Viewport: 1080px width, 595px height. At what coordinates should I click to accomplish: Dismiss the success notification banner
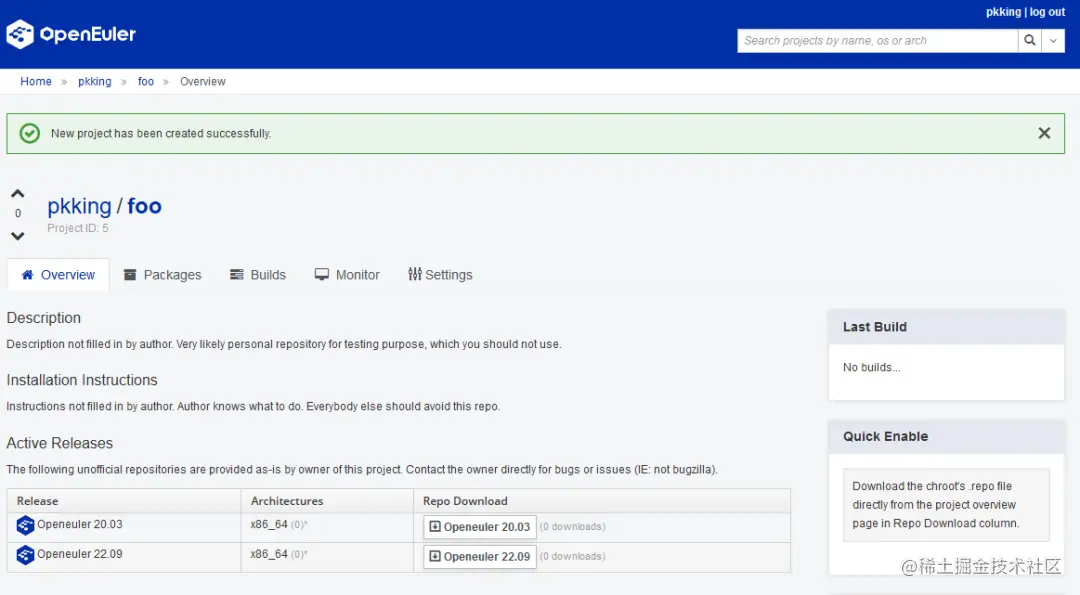pyautogui.click(x=1044, y=133)
